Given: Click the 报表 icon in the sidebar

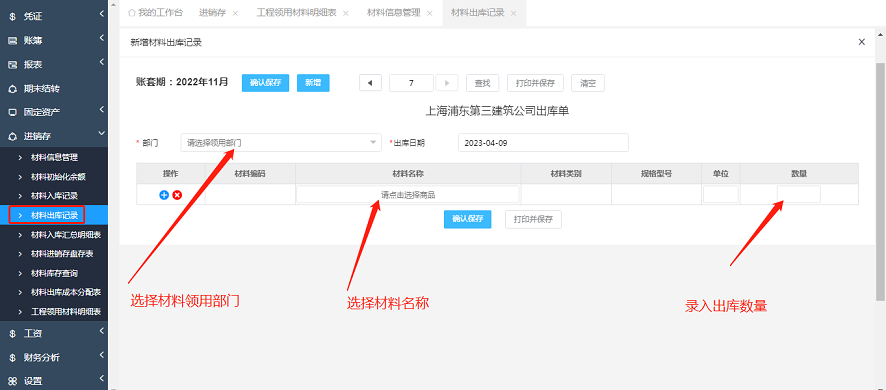Looking at the screenshot, I should coord(12,64).
